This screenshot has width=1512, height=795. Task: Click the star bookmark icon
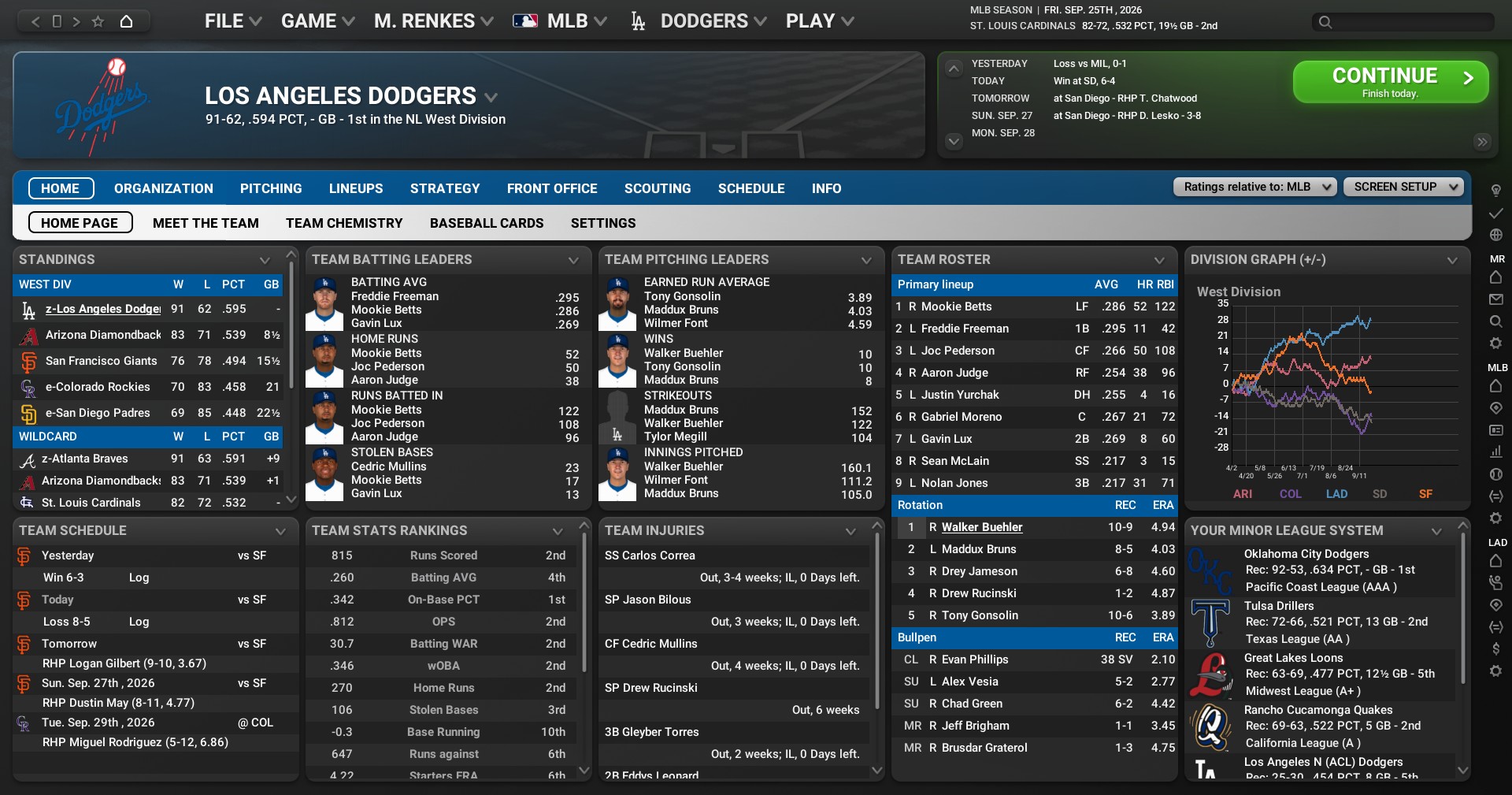(x=98, y=21)
